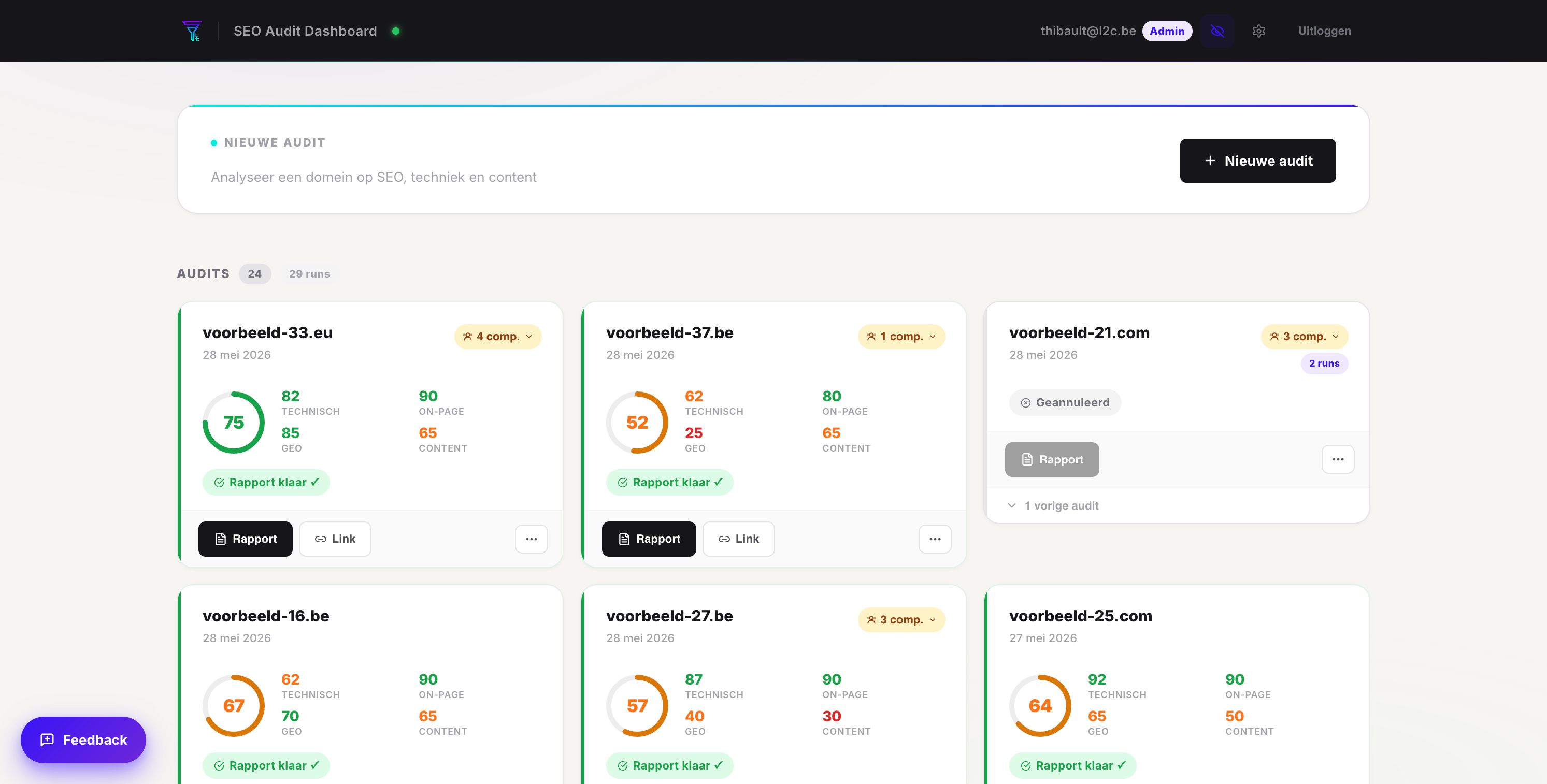Expand the 3 comp. dropdown on voorbeeld-27.be
The width and height of the screenshot is (1547, 784).
click(x=901, y=619)
